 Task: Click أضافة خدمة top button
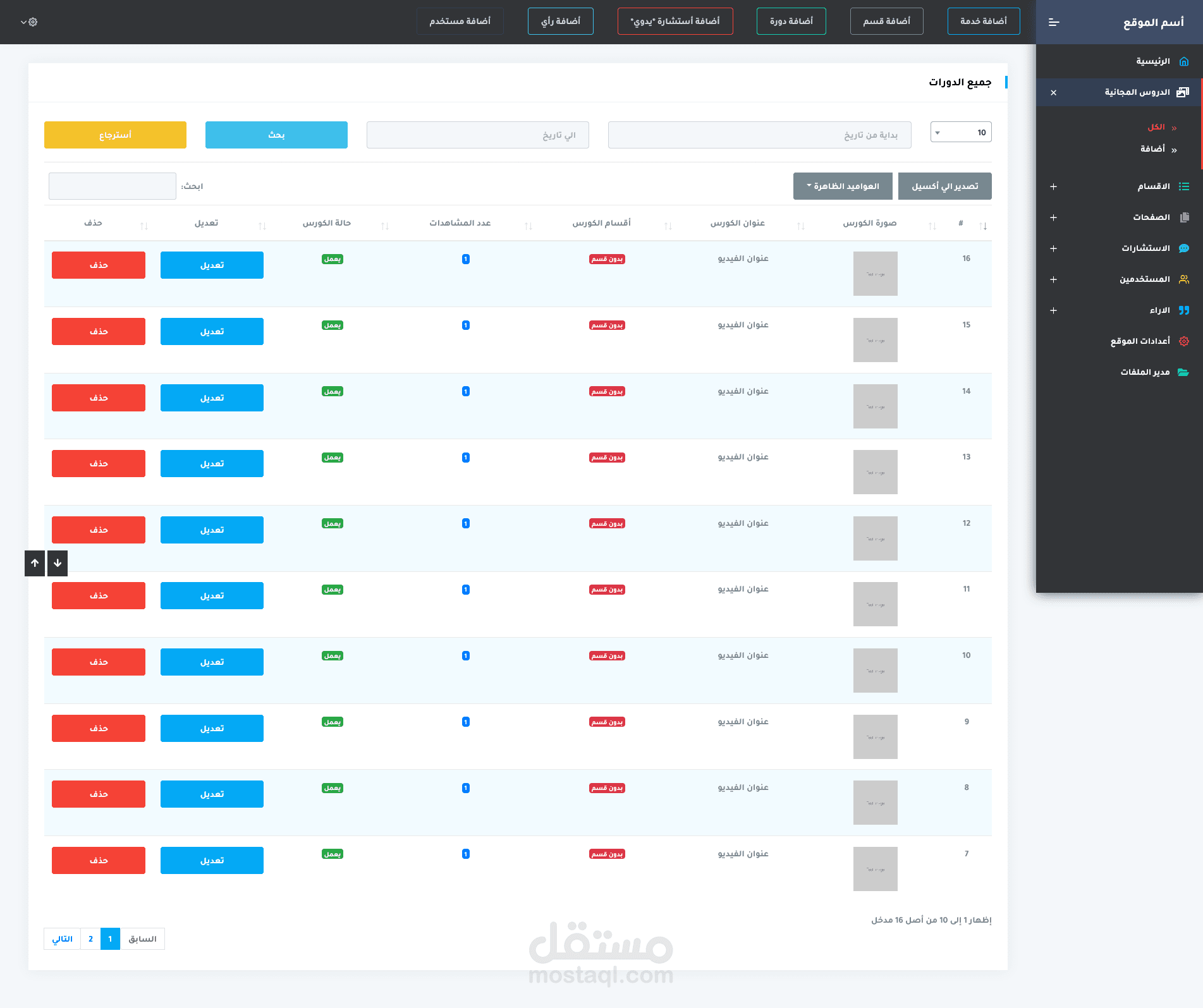coord(984,21)
